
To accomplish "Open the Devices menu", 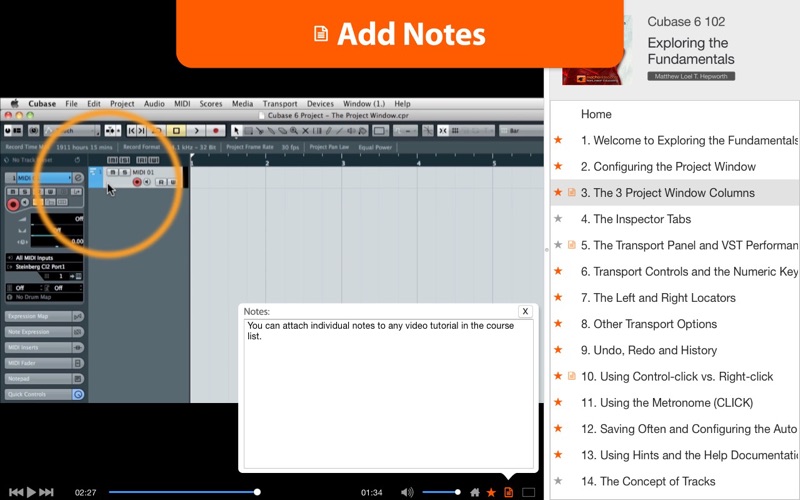I will pyautogui.click(x=320, y=104).
